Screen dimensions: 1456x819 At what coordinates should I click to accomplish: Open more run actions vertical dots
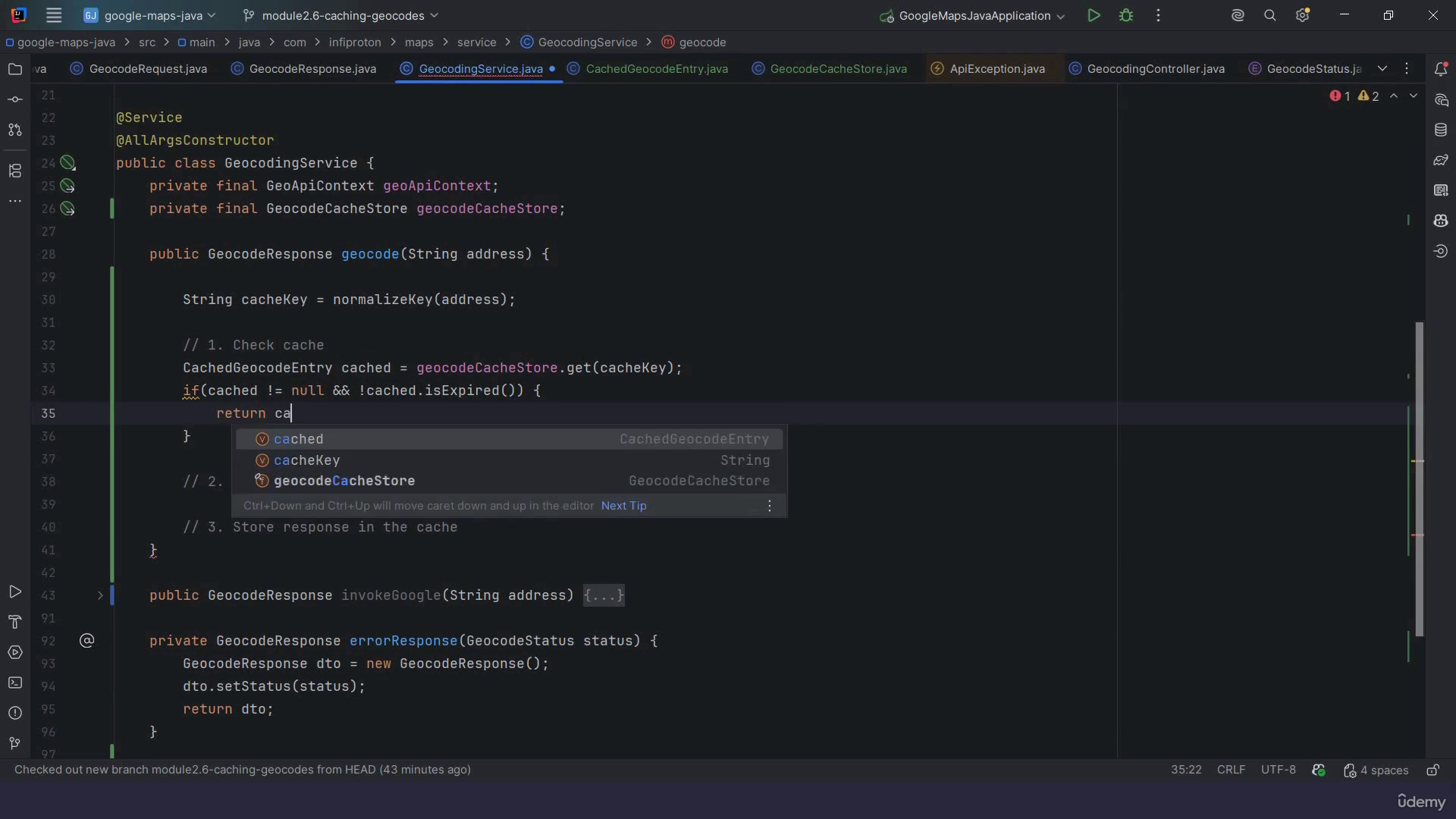point(1158,15)
